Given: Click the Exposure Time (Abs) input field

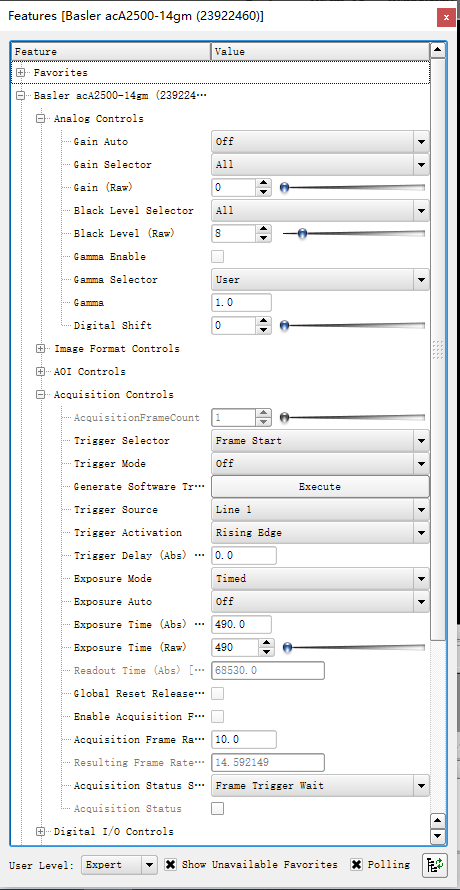Looking at the screenshot, I should [x=241, y=624].
